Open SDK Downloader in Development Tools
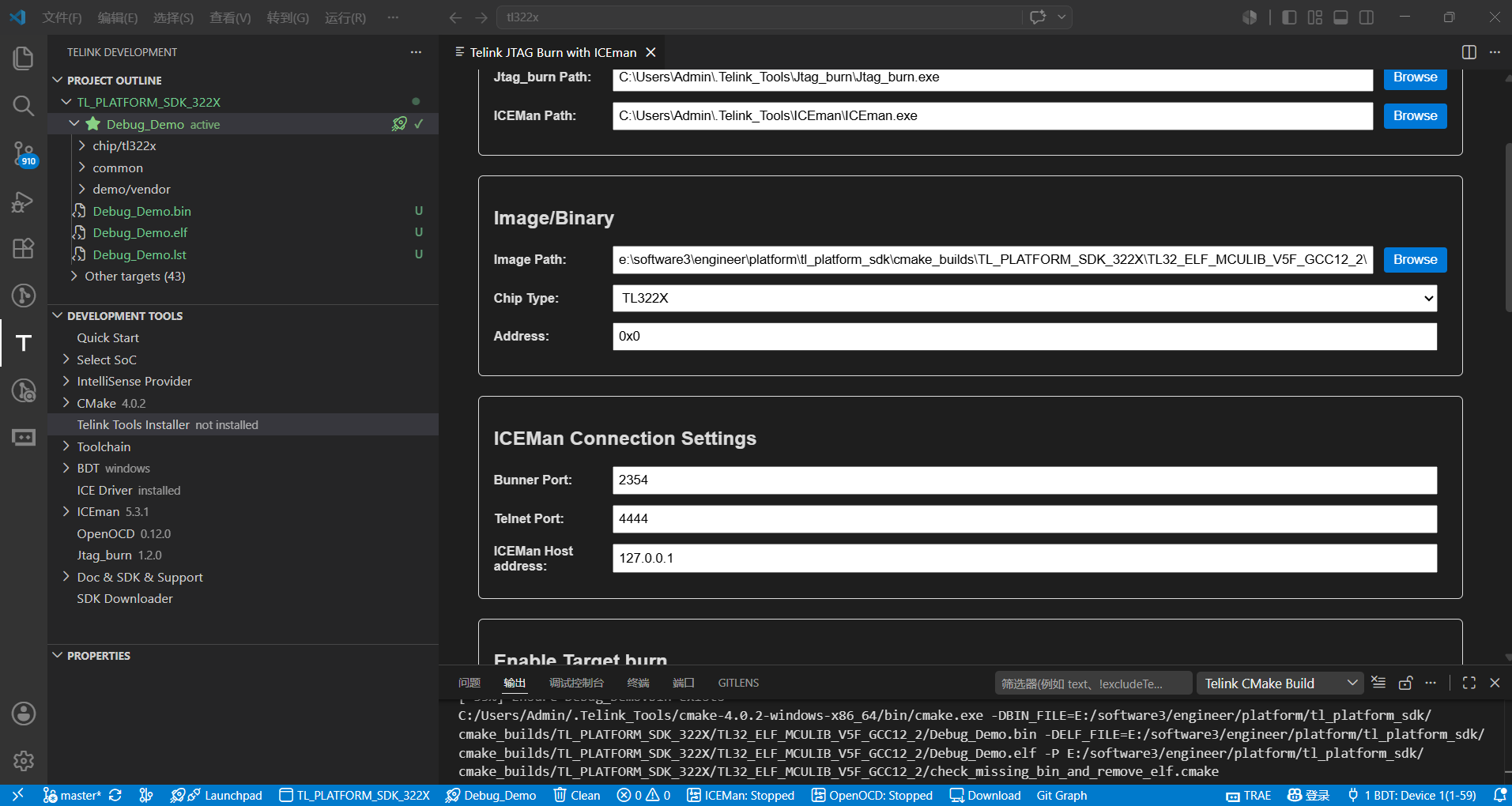The width and height of the screenshot is (1512, 806). point(125,598)
